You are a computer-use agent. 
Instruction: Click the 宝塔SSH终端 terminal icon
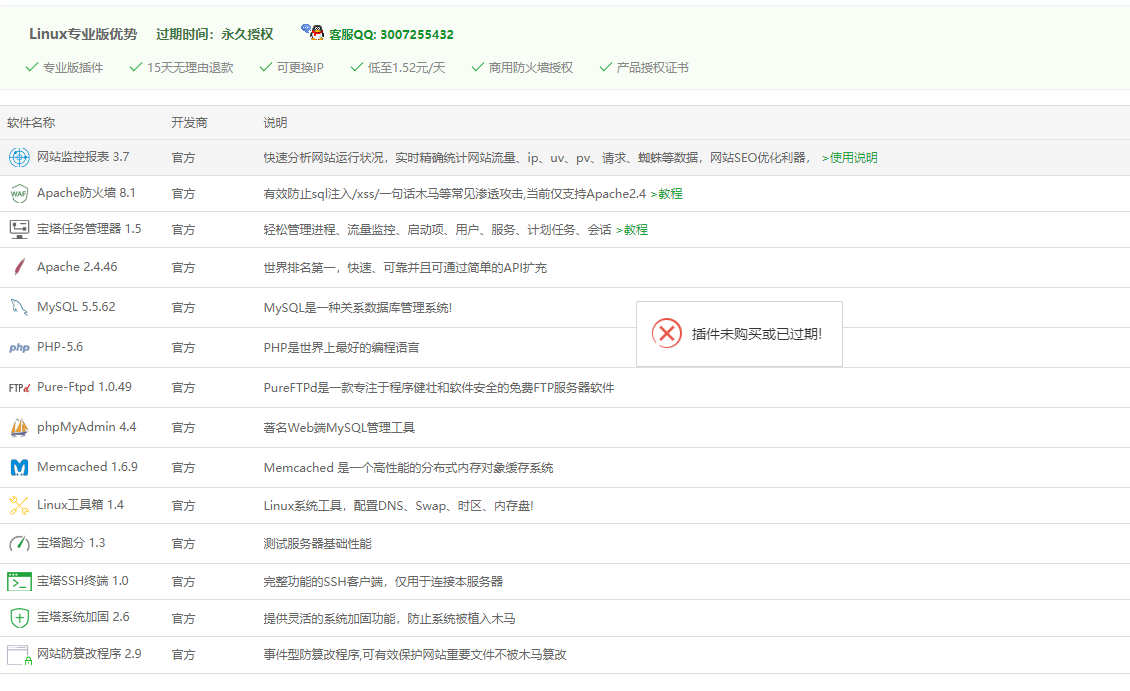pos(19,581)
